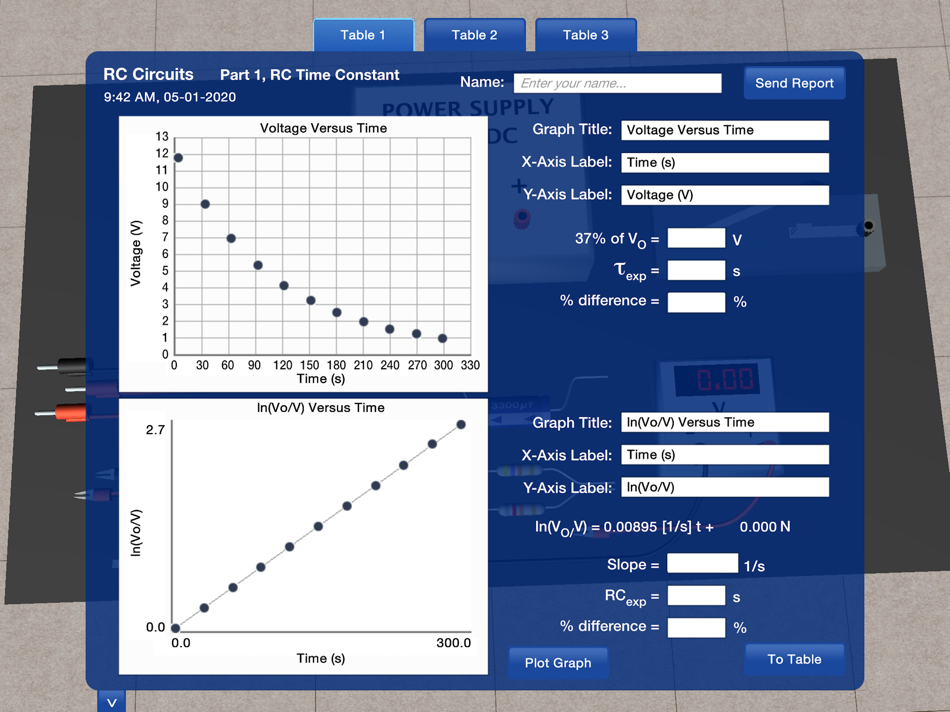Click the 37% of Vo value field

[x=696, y=238]
